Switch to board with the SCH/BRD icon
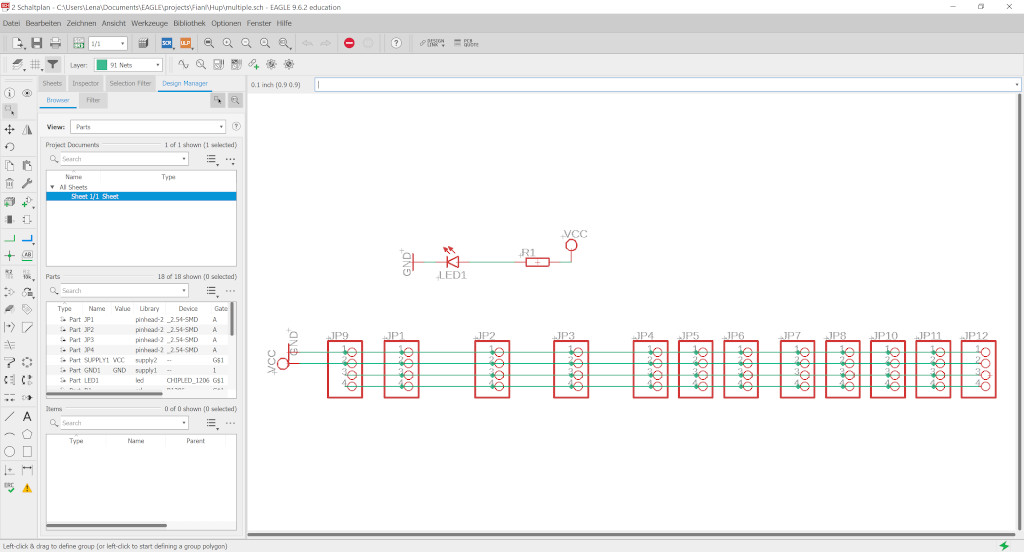1024x552 pixels. pyautogui.click(x=79, y=43)
